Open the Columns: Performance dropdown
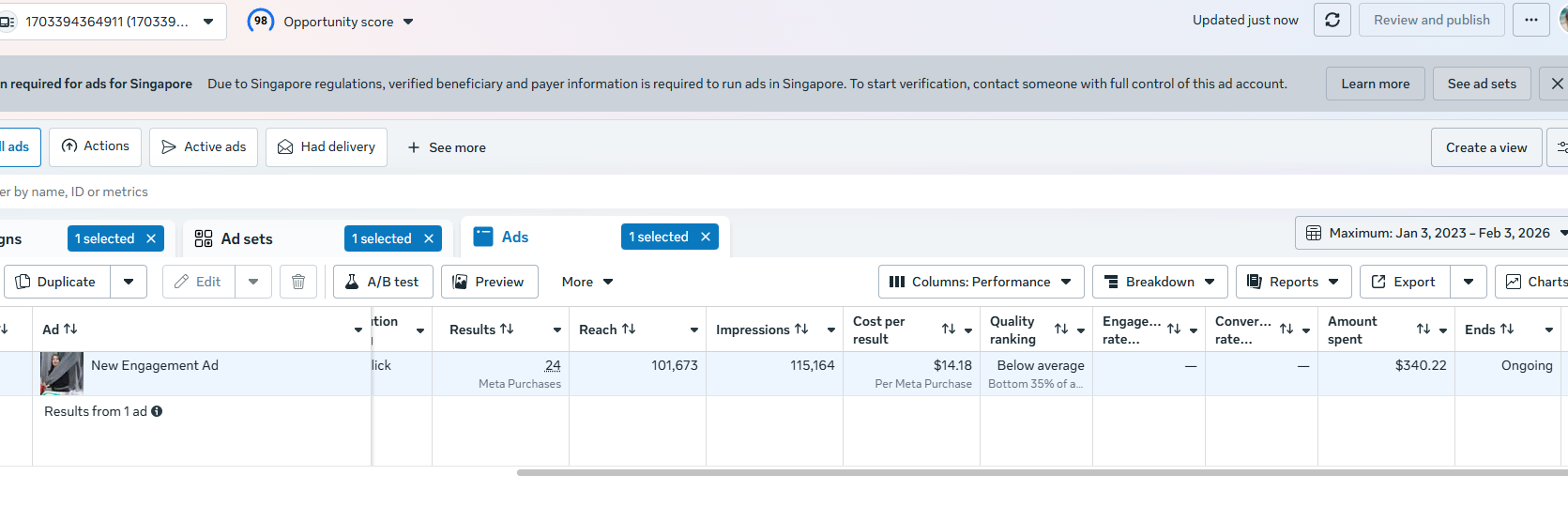 click(981, 282)
